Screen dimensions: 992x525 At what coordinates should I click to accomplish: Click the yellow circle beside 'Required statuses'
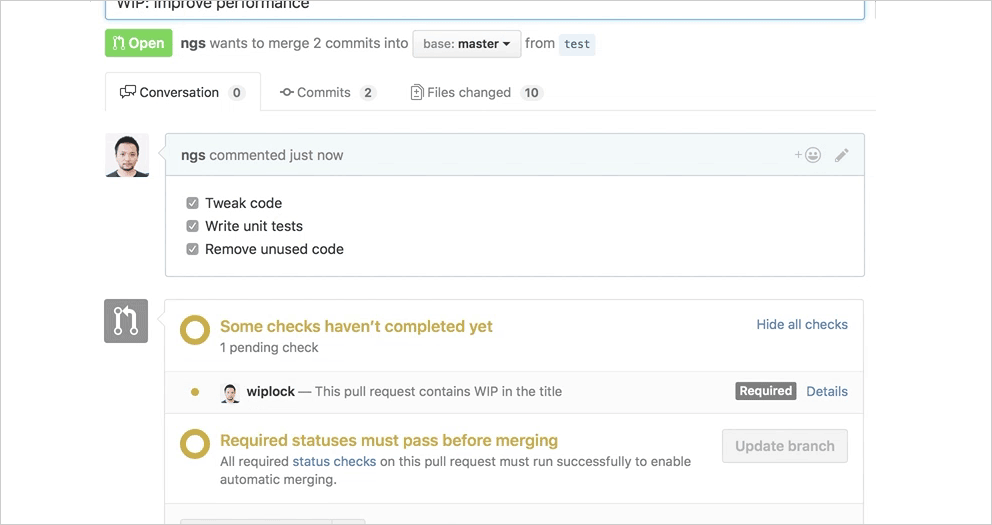point(195,445)
